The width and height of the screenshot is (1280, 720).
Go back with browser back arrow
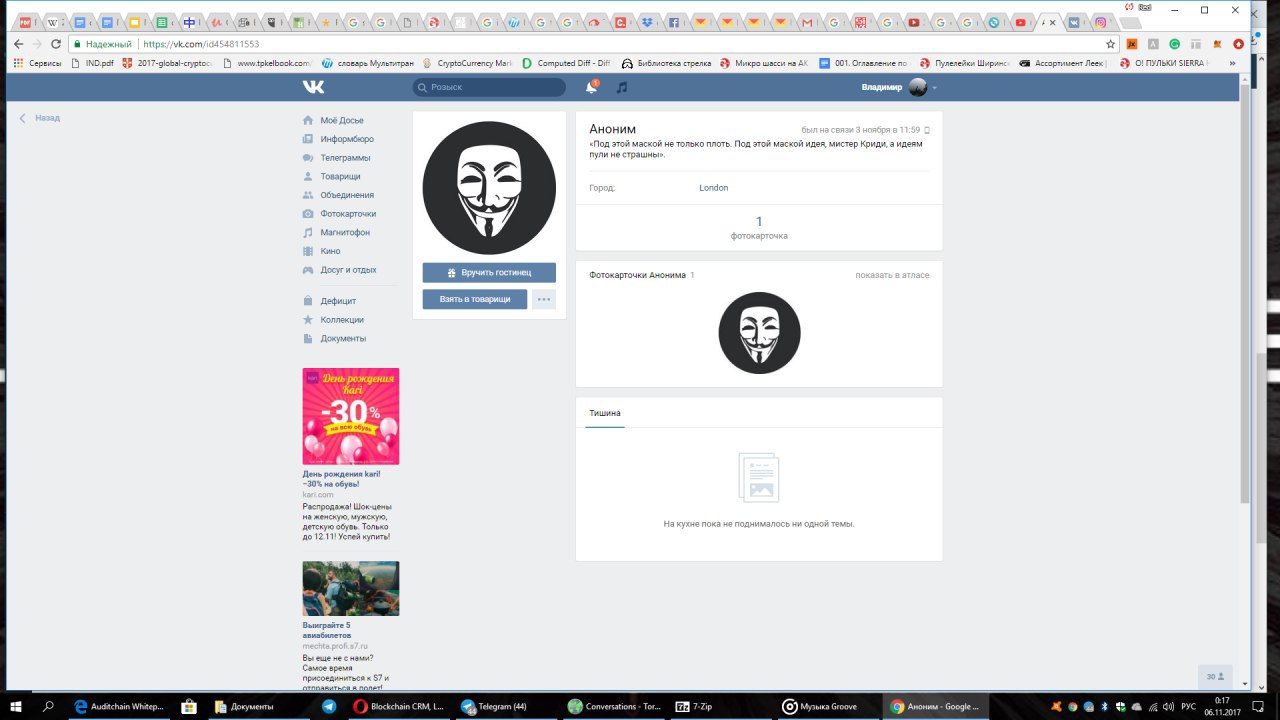point(18,44)
